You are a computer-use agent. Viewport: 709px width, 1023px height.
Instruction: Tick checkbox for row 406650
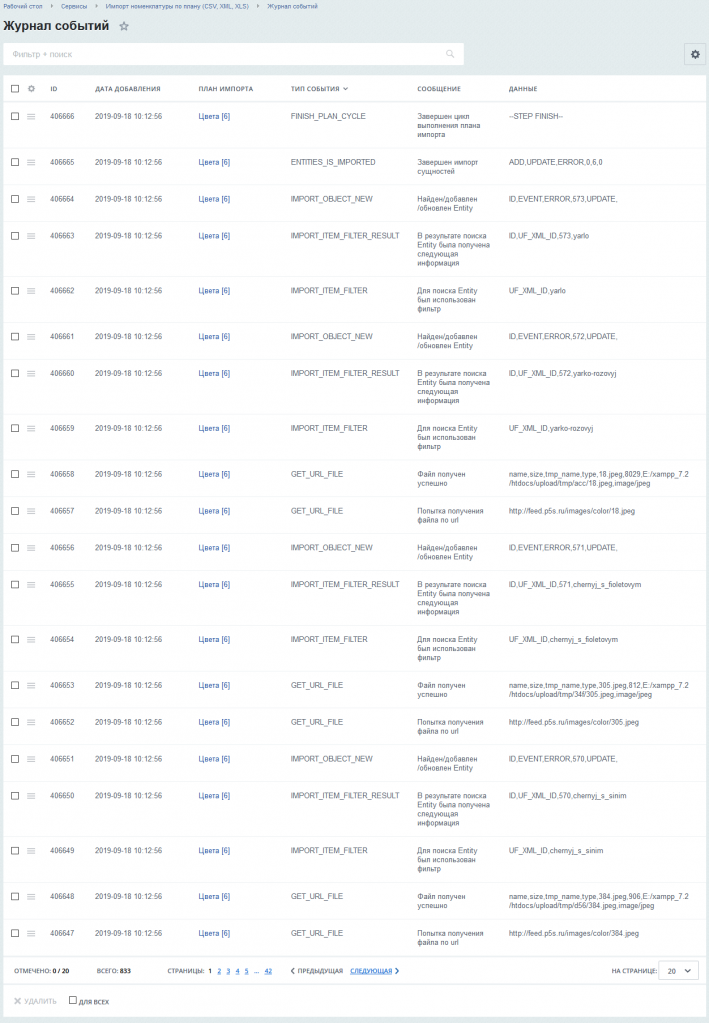point(15,795)
